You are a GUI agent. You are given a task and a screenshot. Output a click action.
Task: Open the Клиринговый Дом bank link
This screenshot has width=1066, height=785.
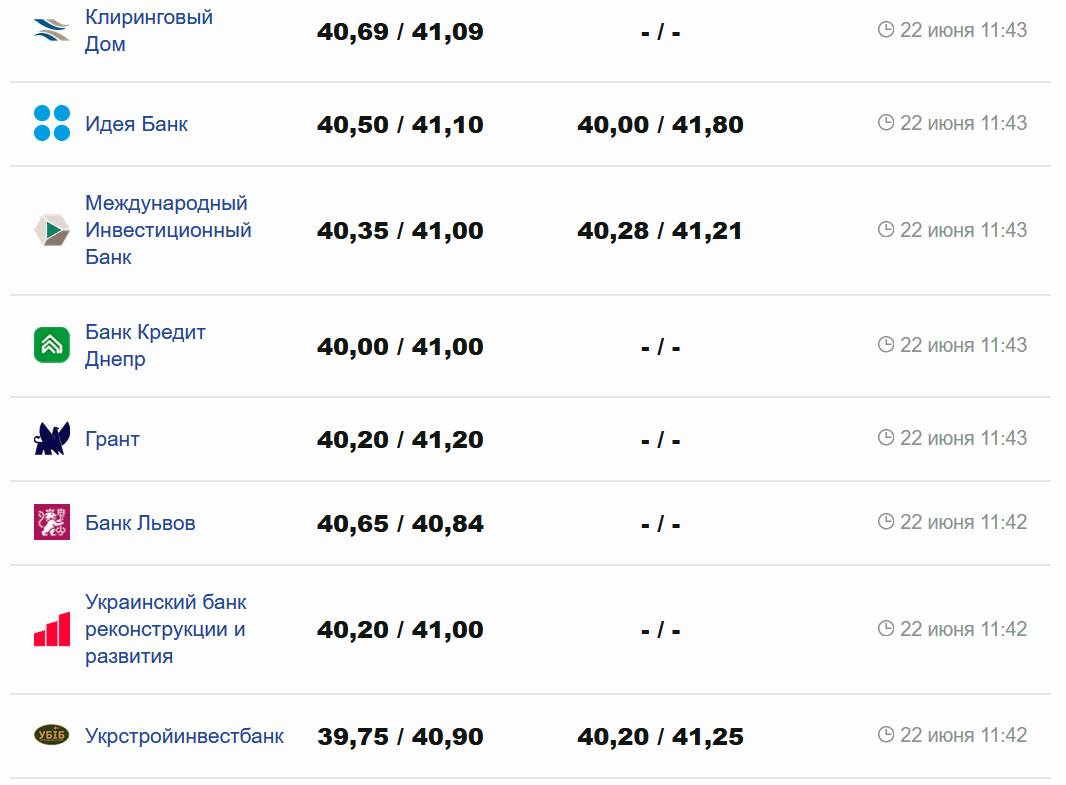[148, 30]
